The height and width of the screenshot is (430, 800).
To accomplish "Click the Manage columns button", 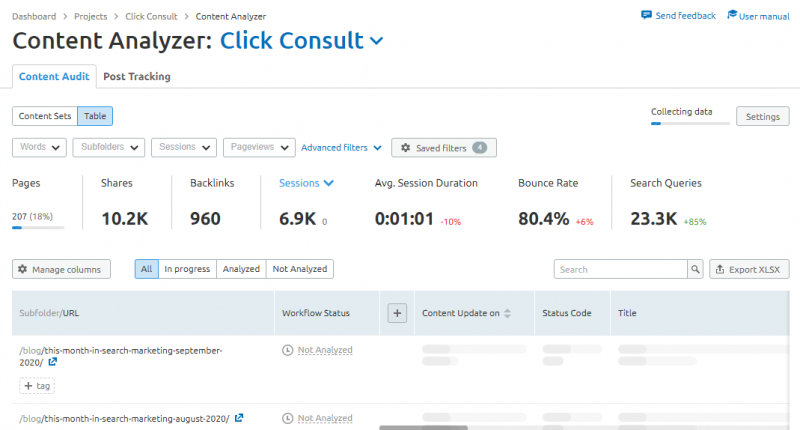I will pos(61,269).
